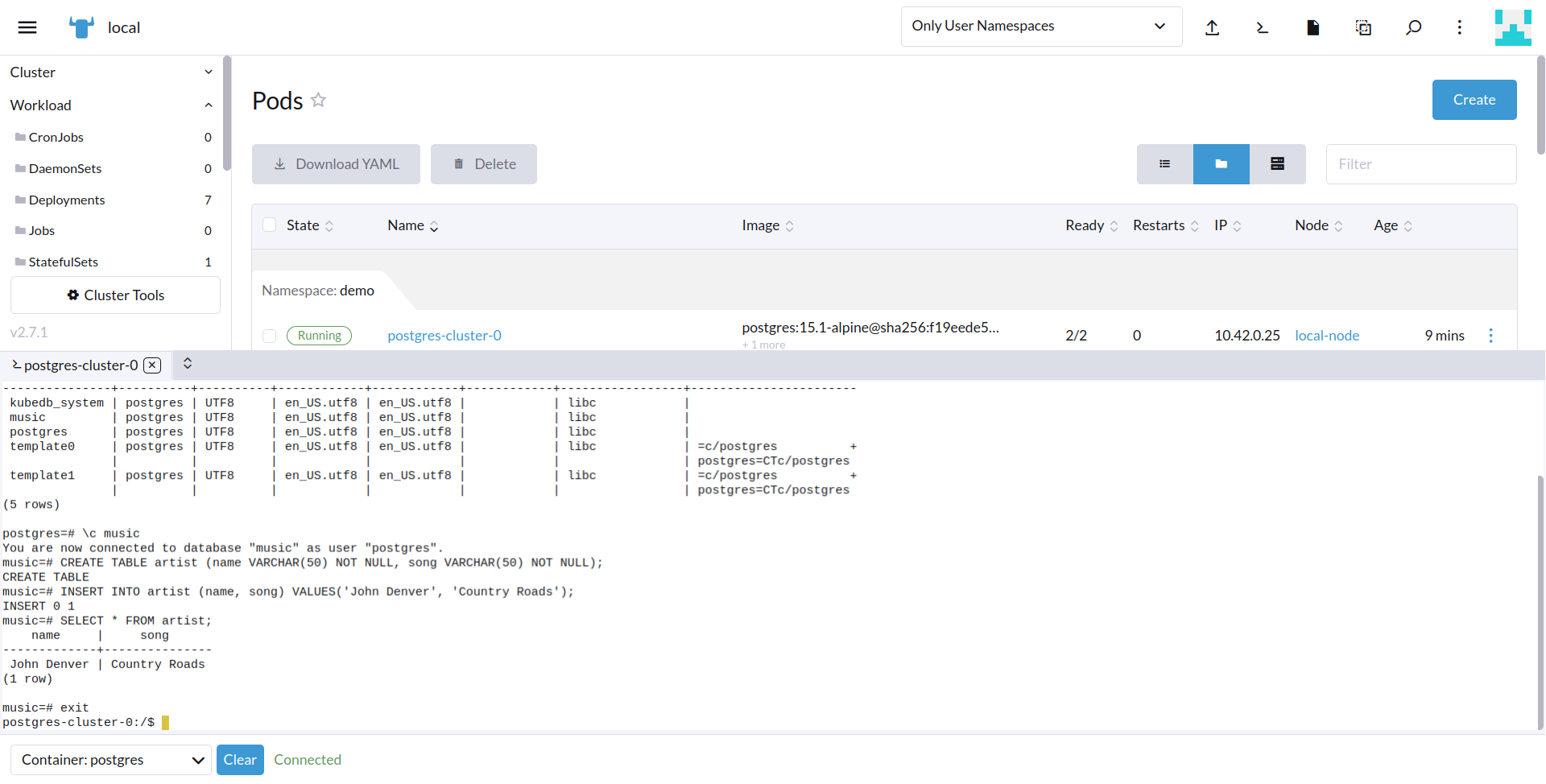Check the postgres-cluster-0 row checkbox

270,336
